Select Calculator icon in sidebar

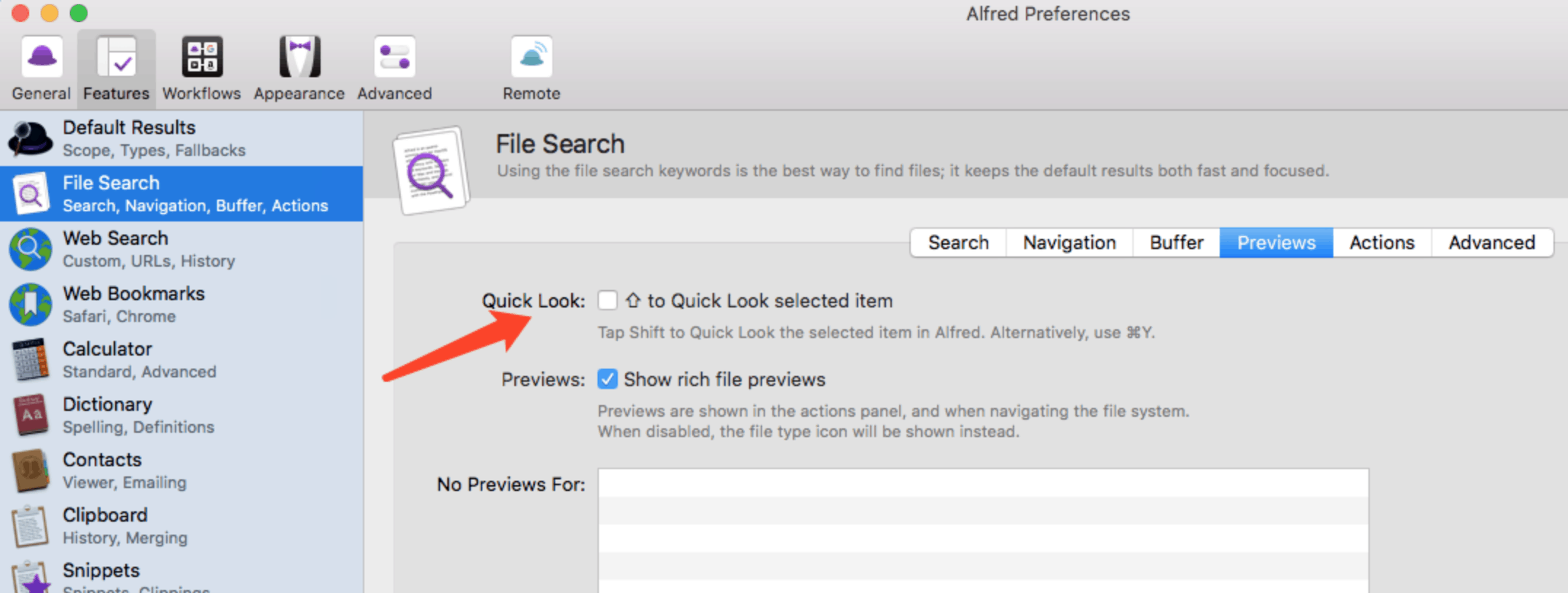point(30,360)
